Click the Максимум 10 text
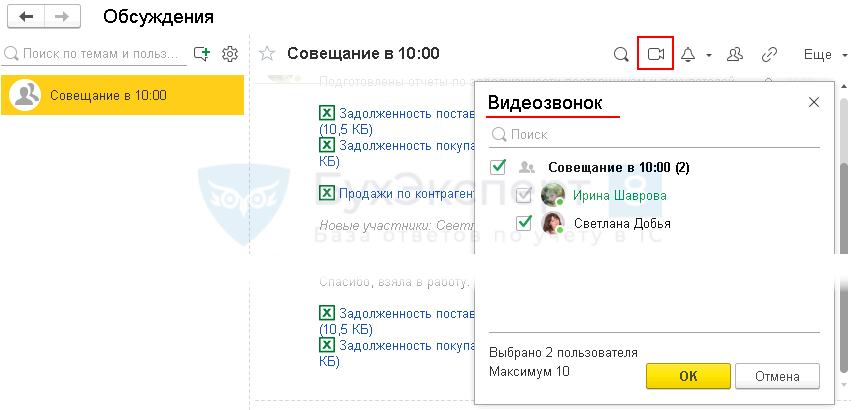The height and width of the screenshot is (410, 861). point(529,372)
